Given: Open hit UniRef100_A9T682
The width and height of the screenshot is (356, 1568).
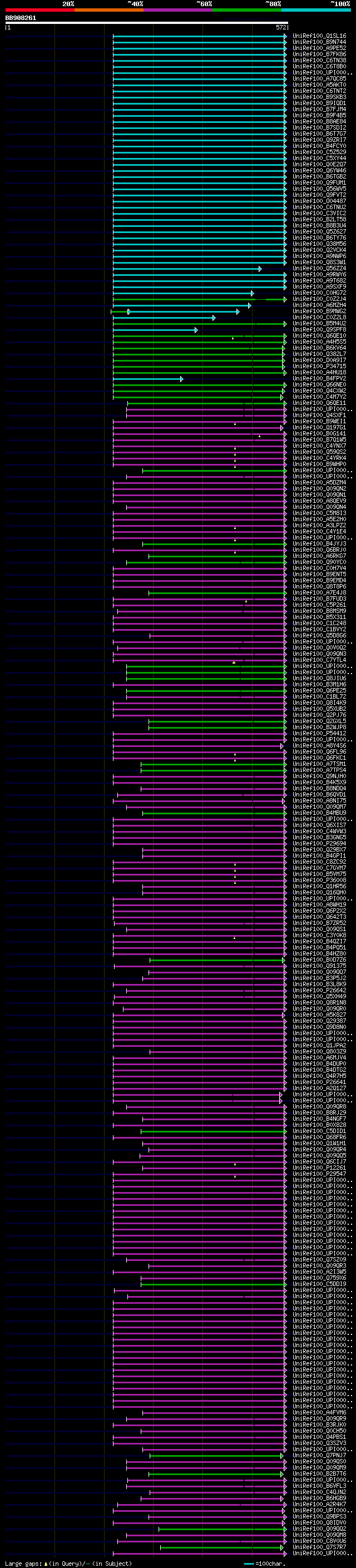Looking at the screenshot, I should pyautogui.click(x=319, y=280).
